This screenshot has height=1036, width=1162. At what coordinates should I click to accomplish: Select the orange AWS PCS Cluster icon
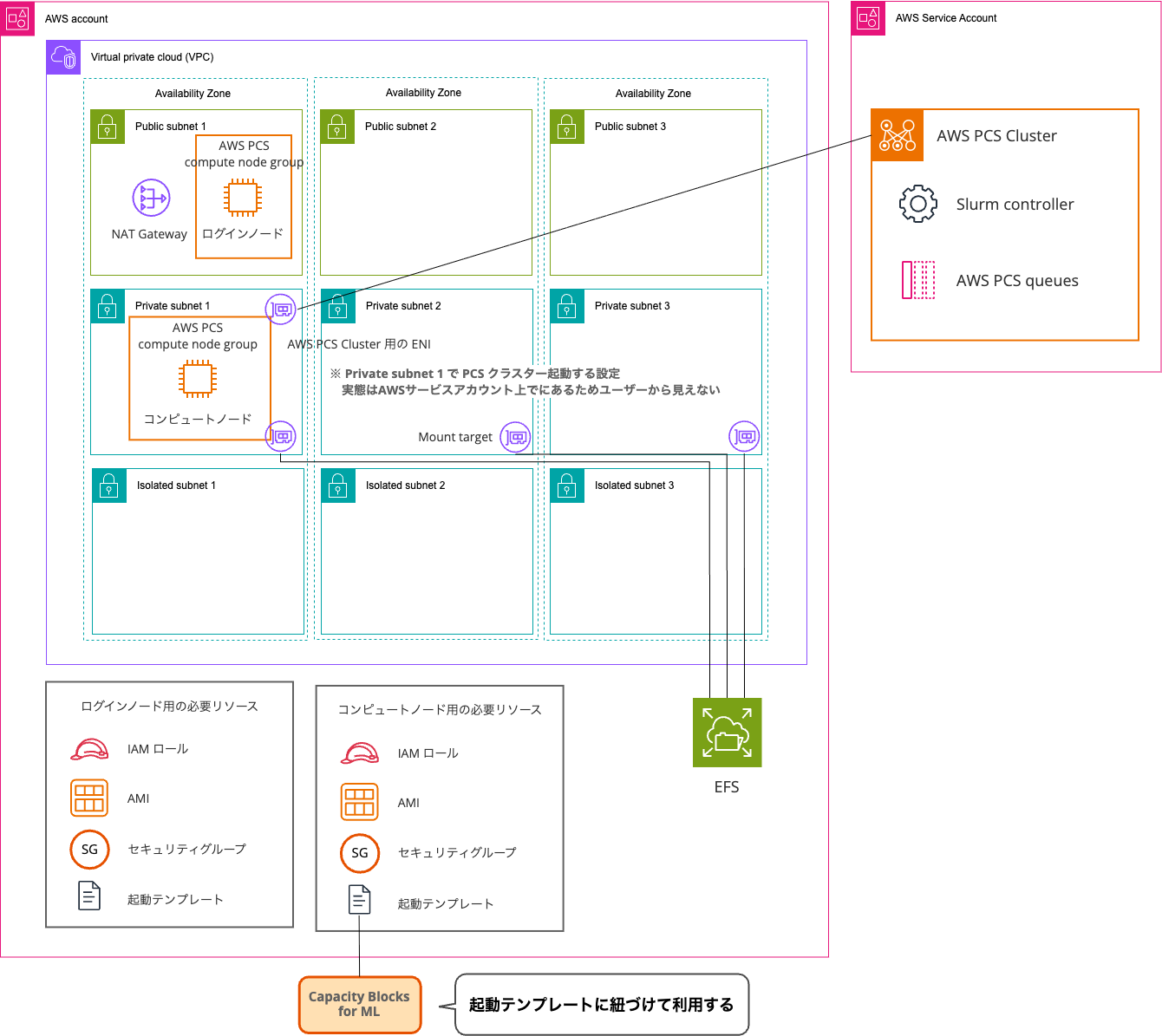(898, 135)
